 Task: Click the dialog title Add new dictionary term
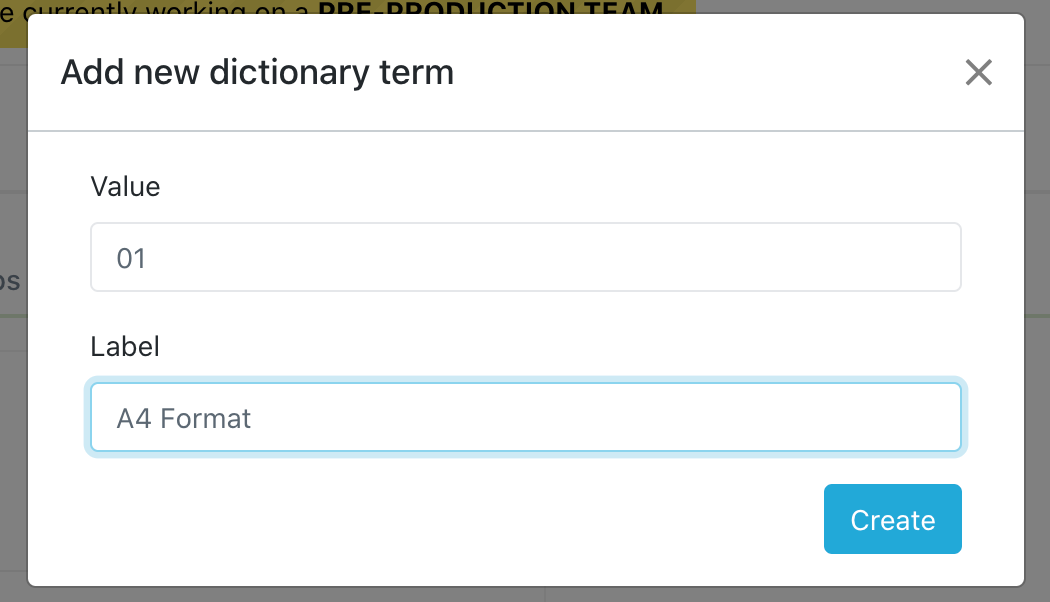(258, 71)
